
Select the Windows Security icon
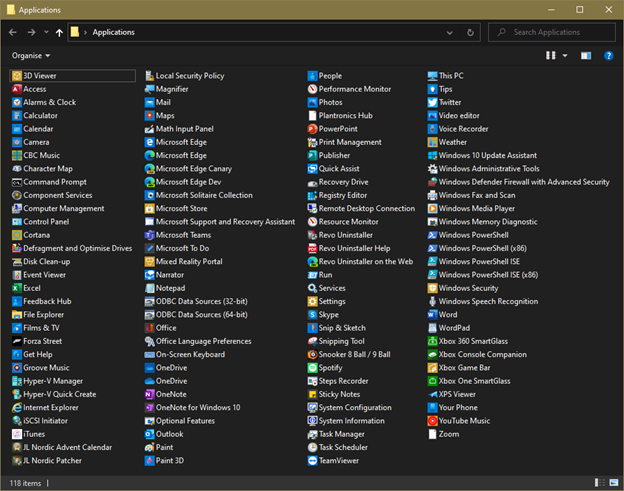[x=433, y=288]
